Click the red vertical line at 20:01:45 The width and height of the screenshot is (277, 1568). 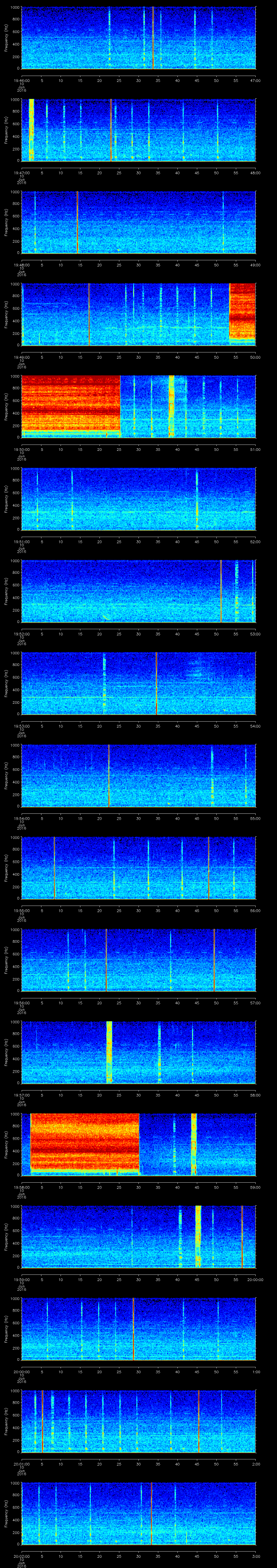point(199,1421)
